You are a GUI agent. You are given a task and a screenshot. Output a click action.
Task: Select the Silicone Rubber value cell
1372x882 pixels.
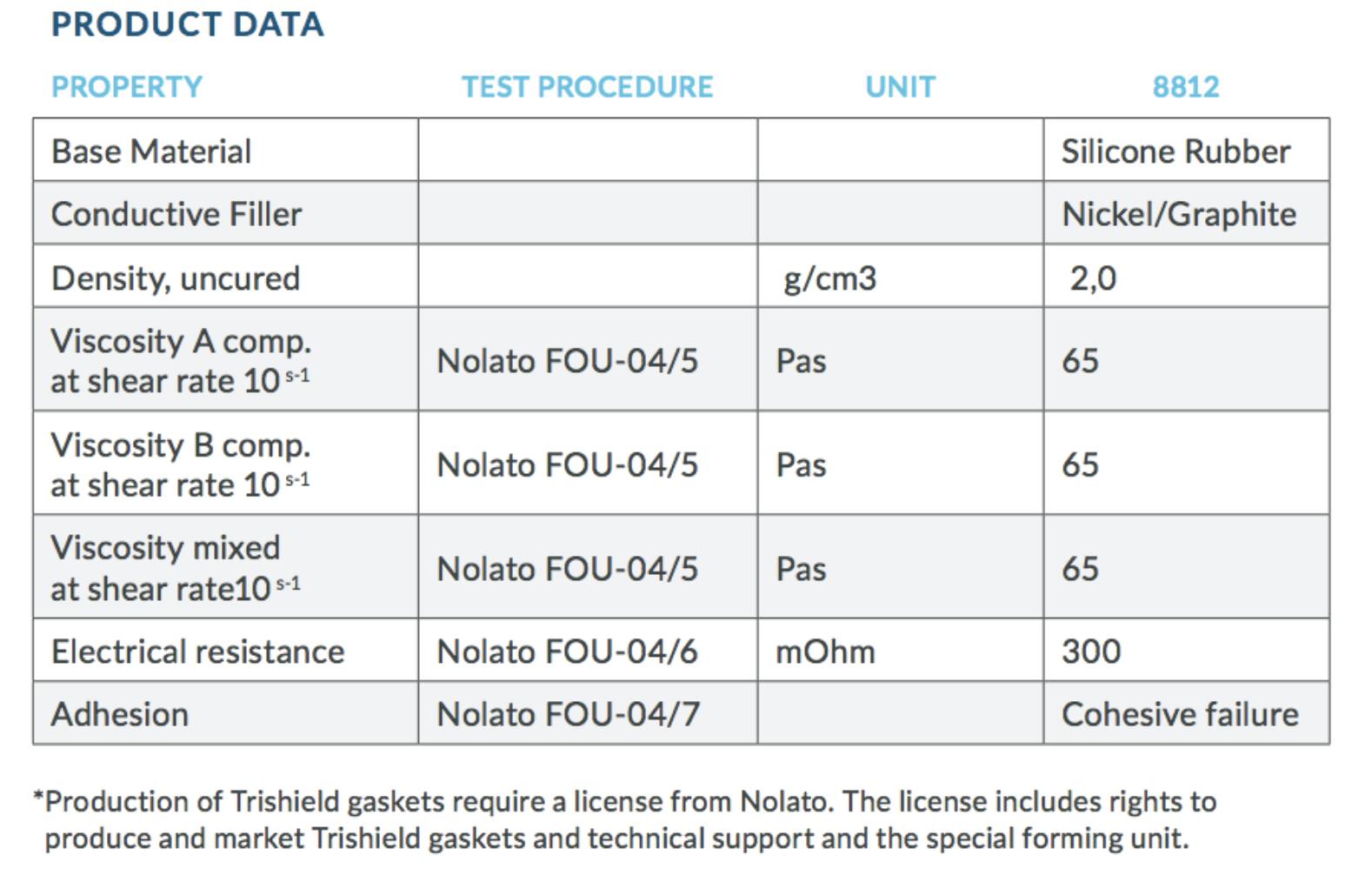pos(1186,150)
